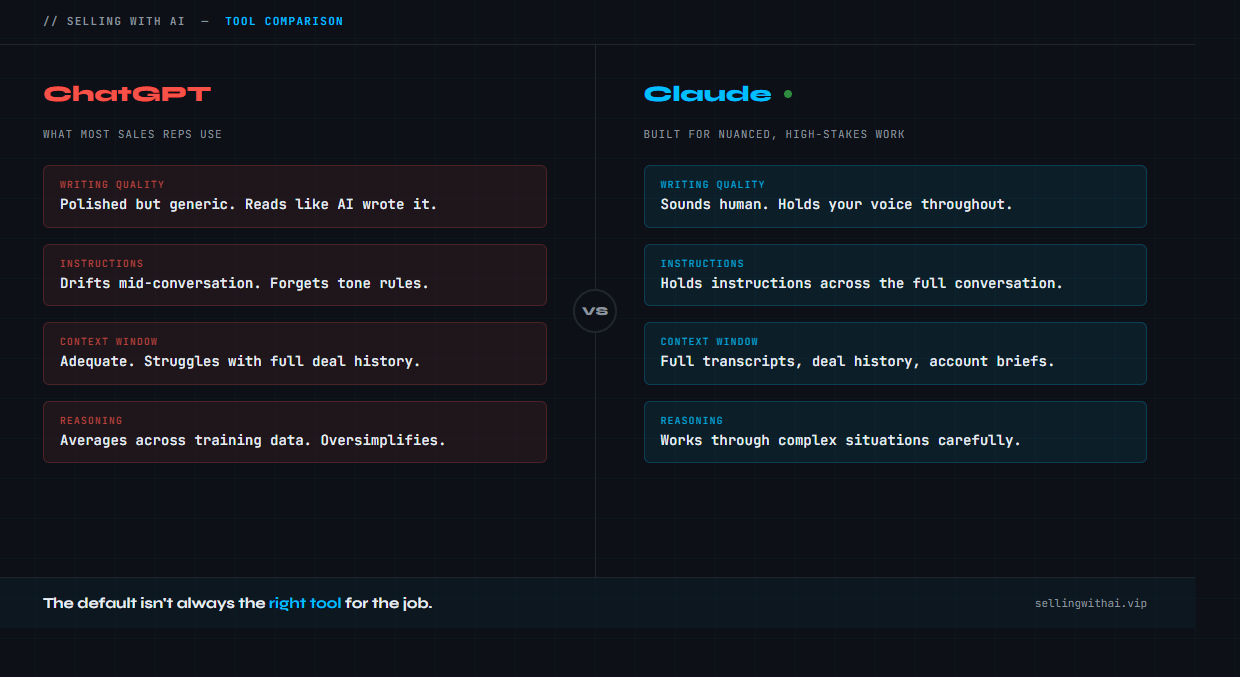Viewport: 1240px width, 677px height.
Task: Click the Claude heading
Action: click(707, 94)
